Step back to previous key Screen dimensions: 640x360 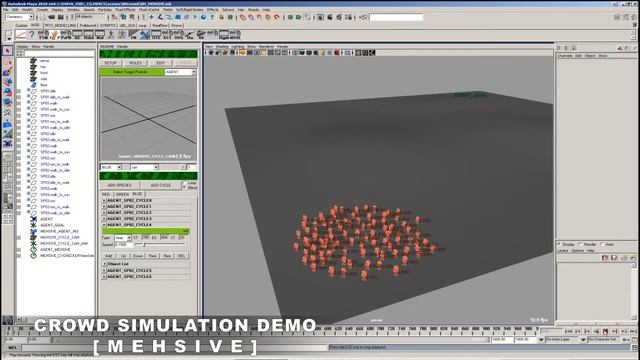coord(587,331)
